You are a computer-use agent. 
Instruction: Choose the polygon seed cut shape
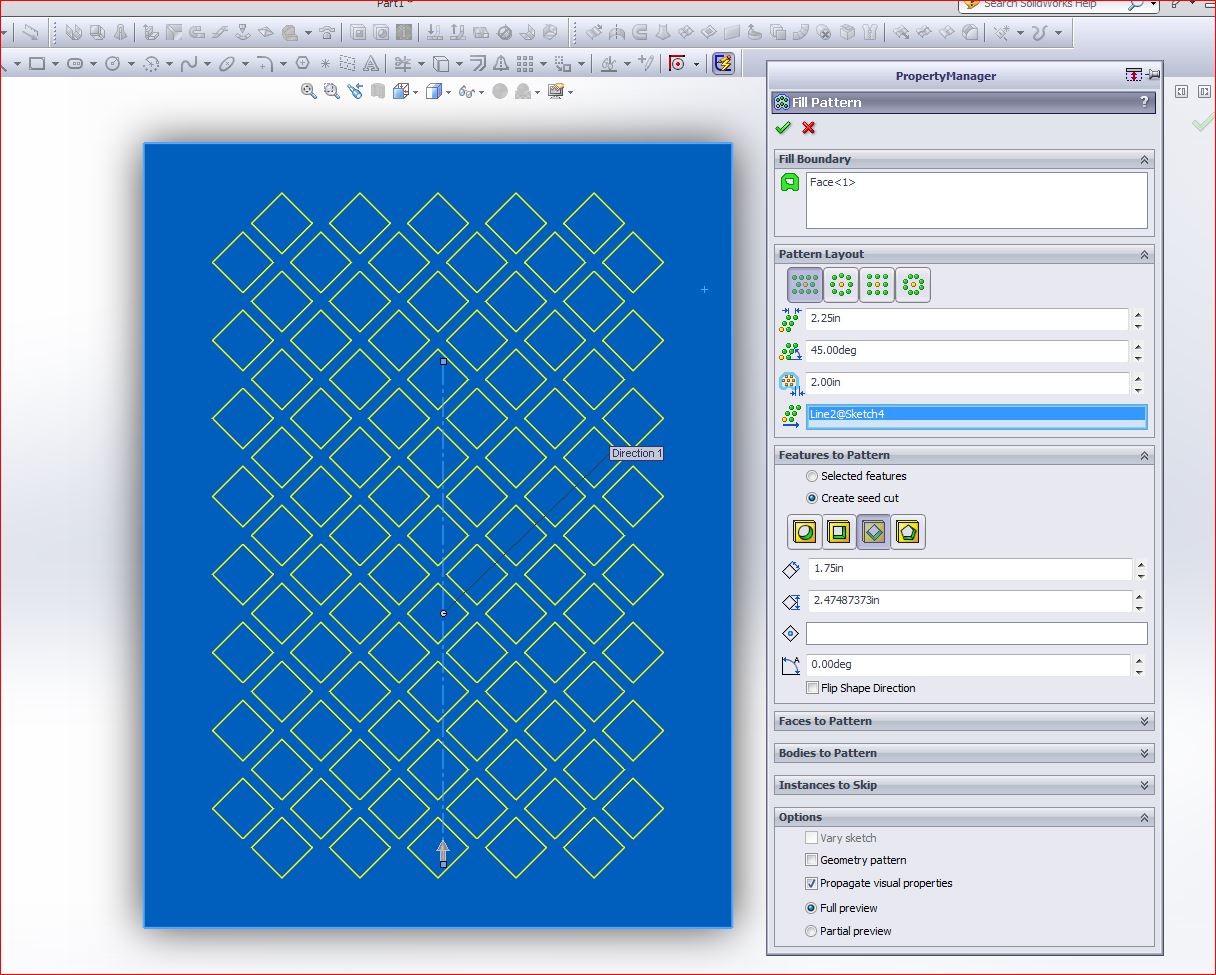point(908,533)
